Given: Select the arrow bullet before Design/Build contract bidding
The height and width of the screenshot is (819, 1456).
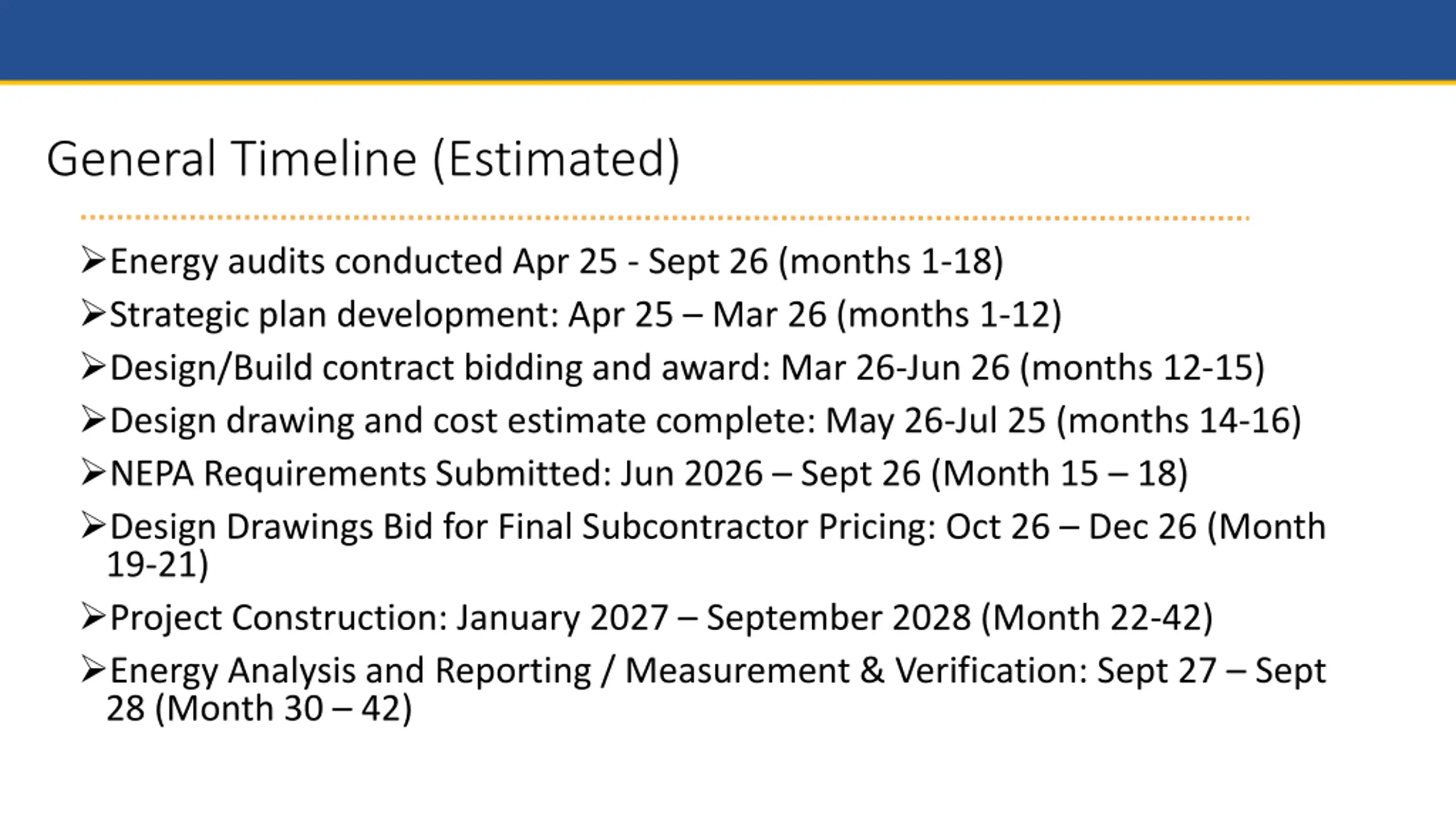Looking at the screenshot, I should [93, 366].
